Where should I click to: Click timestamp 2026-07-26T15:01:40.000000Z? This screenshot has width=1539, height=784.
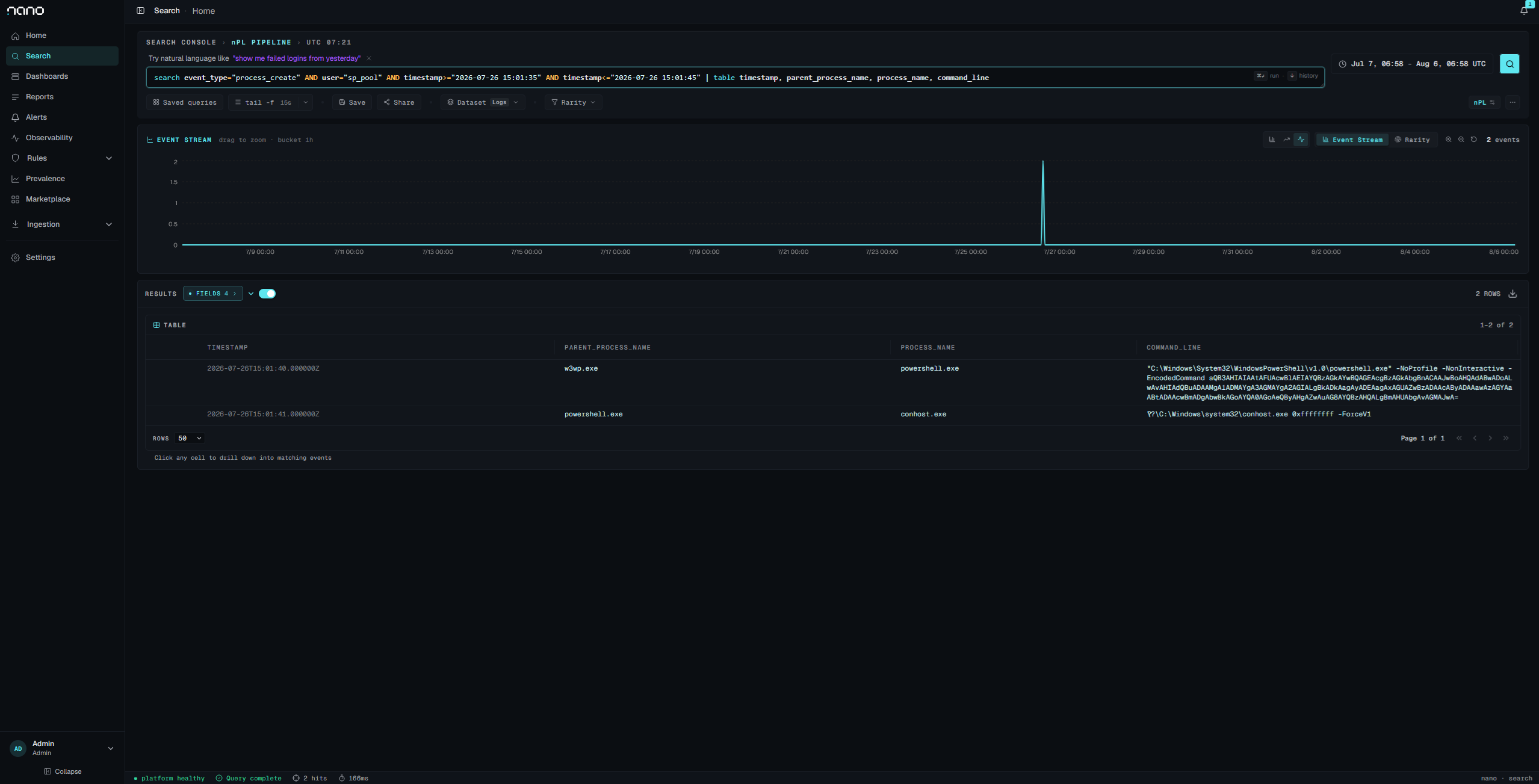tap(263, 368)
